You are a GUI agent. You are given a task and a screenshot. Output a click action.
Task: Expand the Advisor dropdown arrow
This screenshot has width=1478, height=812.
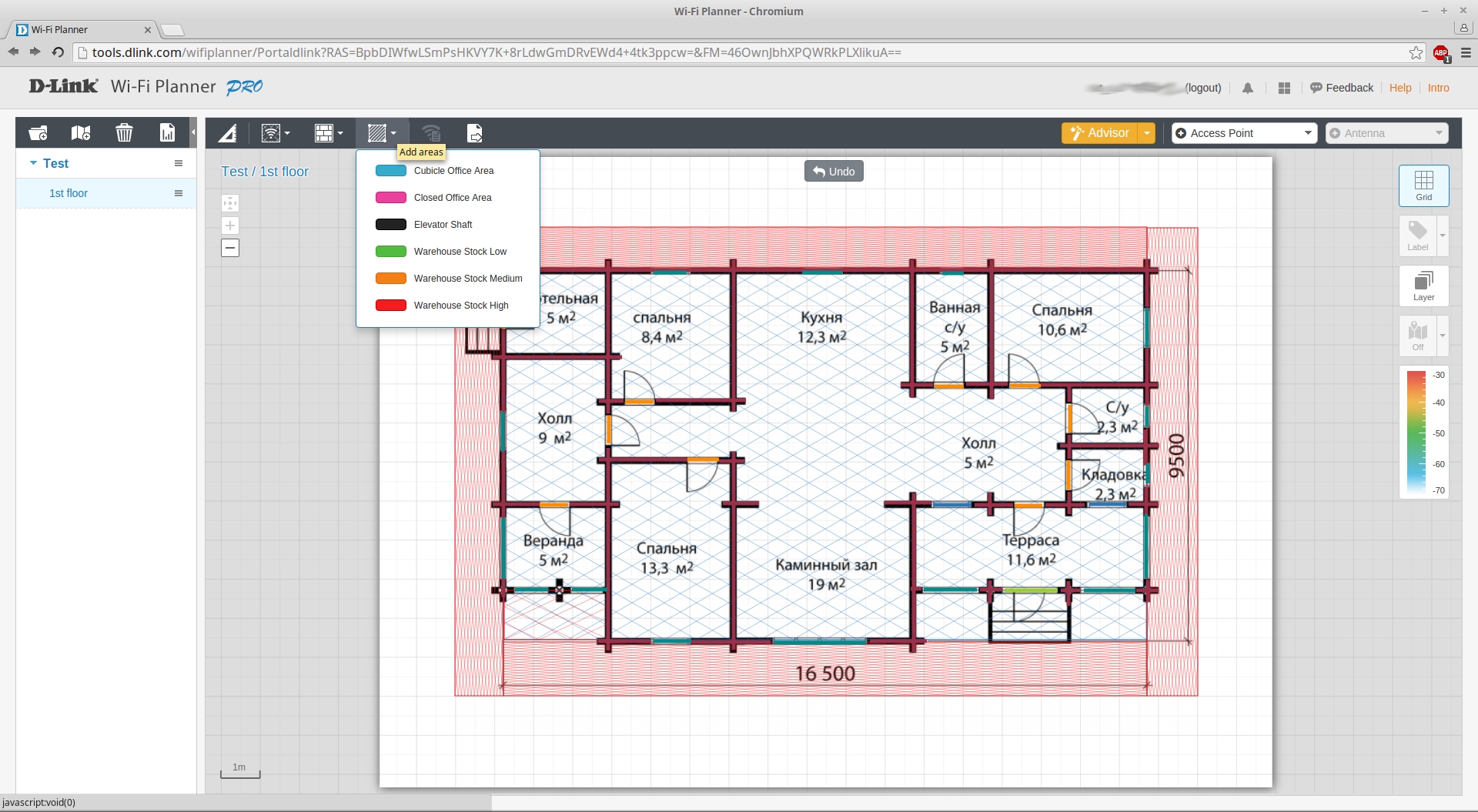[1147, 133]
